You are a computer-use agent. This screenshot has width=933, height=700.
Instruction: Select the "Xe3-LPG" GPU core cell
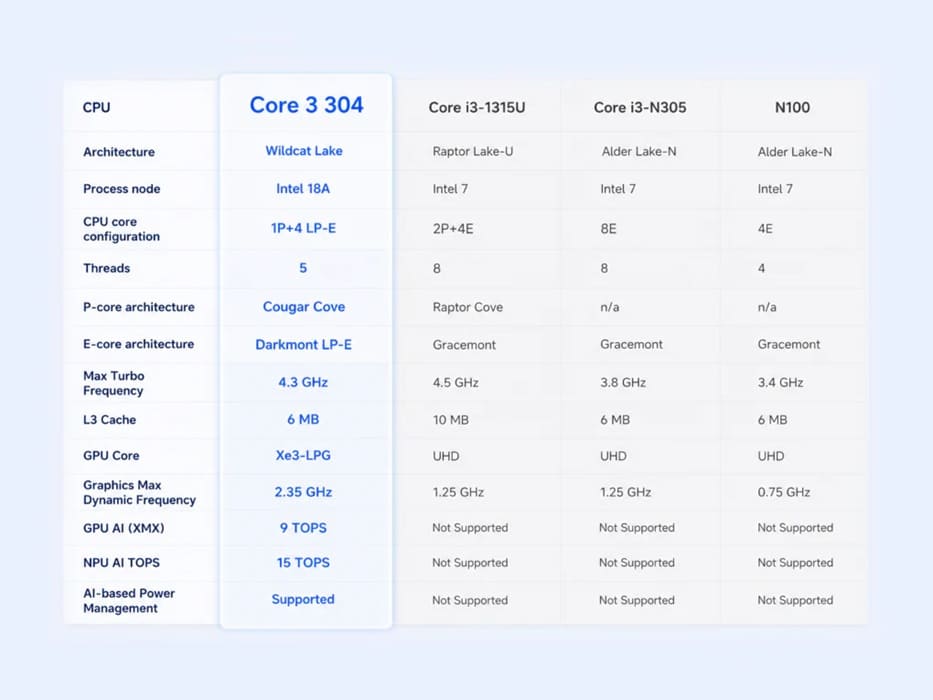click(303, 455)
